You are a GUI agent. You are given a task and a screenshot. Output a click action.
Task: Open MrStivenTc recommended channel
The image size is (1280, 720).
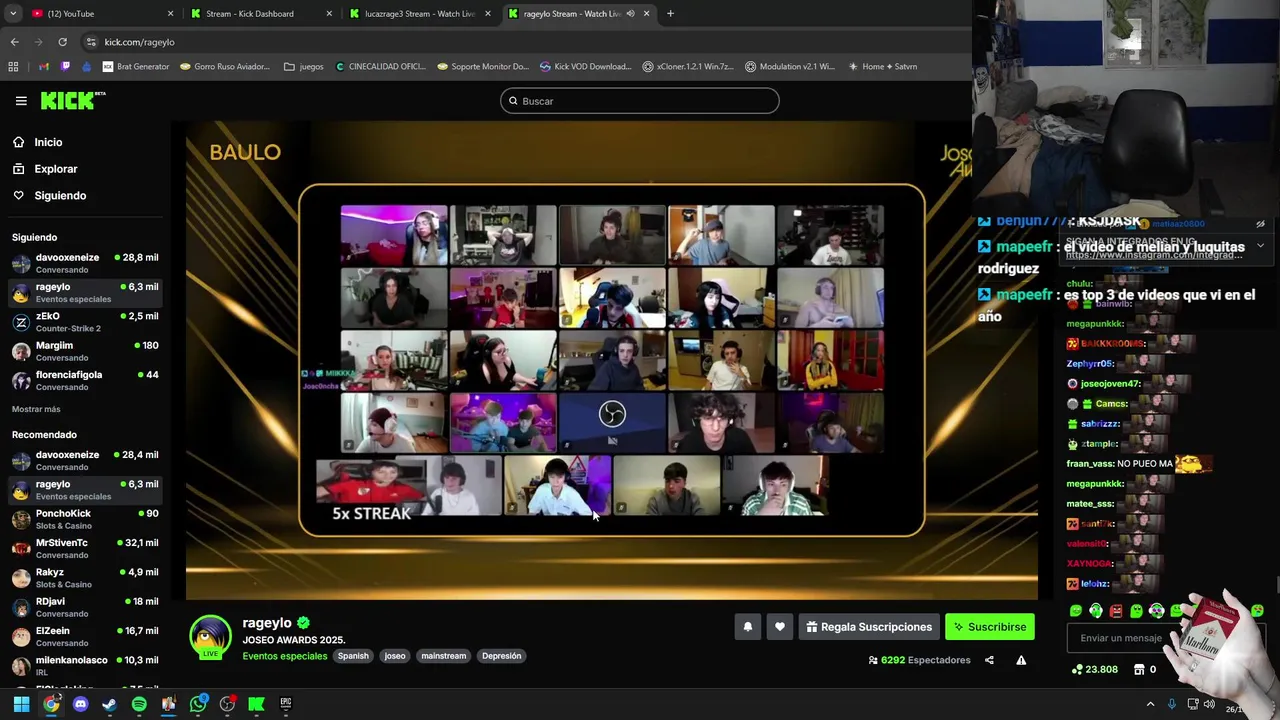pyautogui.click(x=85, y=548)
